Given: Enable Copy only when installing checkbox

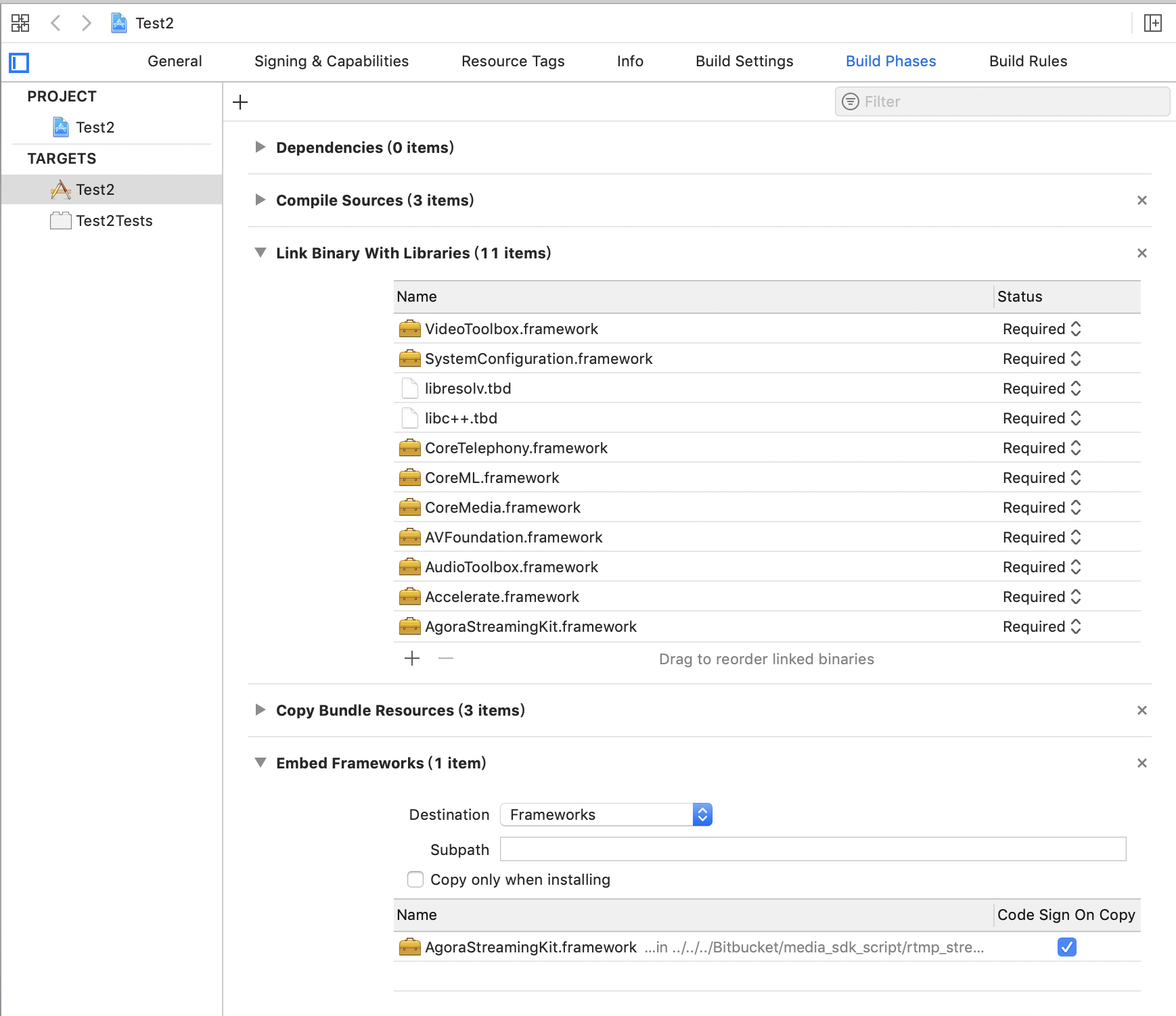Looking at the screenshot, I should click(x=415, y=879).
